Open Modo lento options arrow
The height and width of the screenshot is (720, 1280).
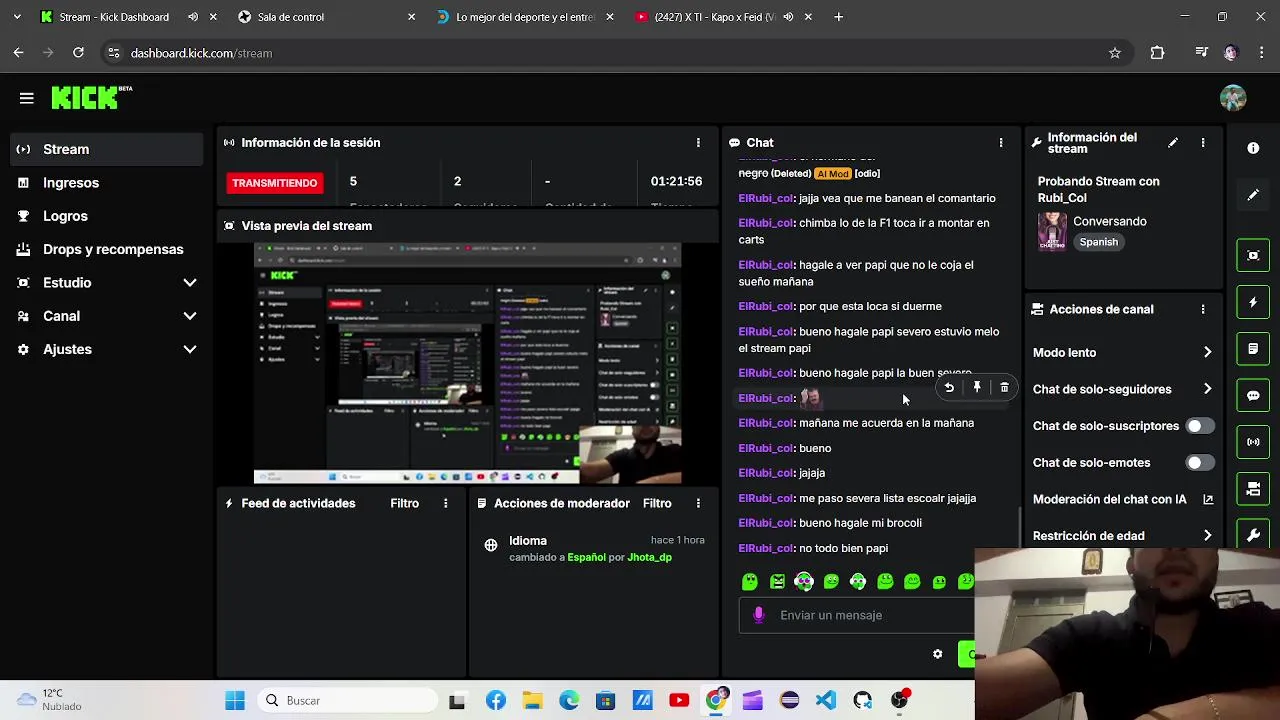[1207, 353]
